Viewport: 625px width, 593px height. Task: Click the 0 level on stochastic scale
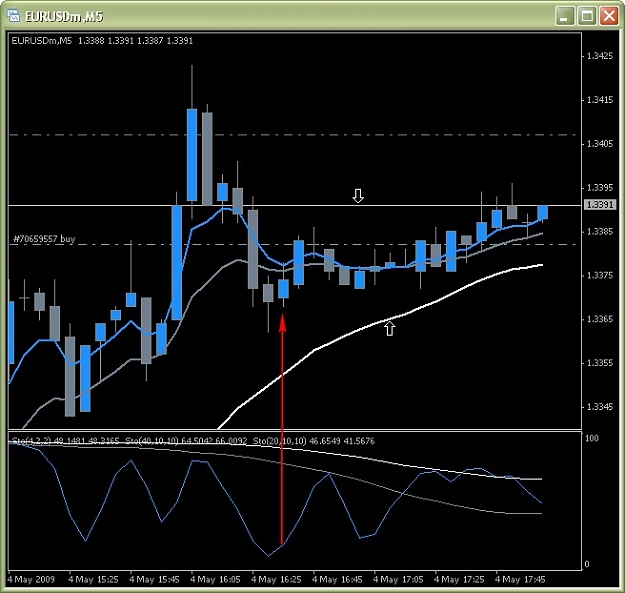point(587,564)
